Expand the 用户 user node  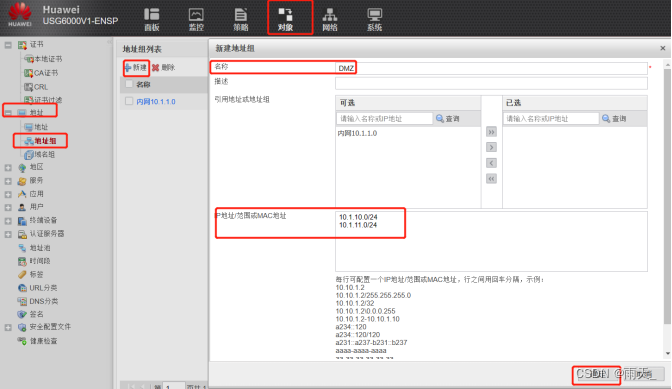point(8,208)
